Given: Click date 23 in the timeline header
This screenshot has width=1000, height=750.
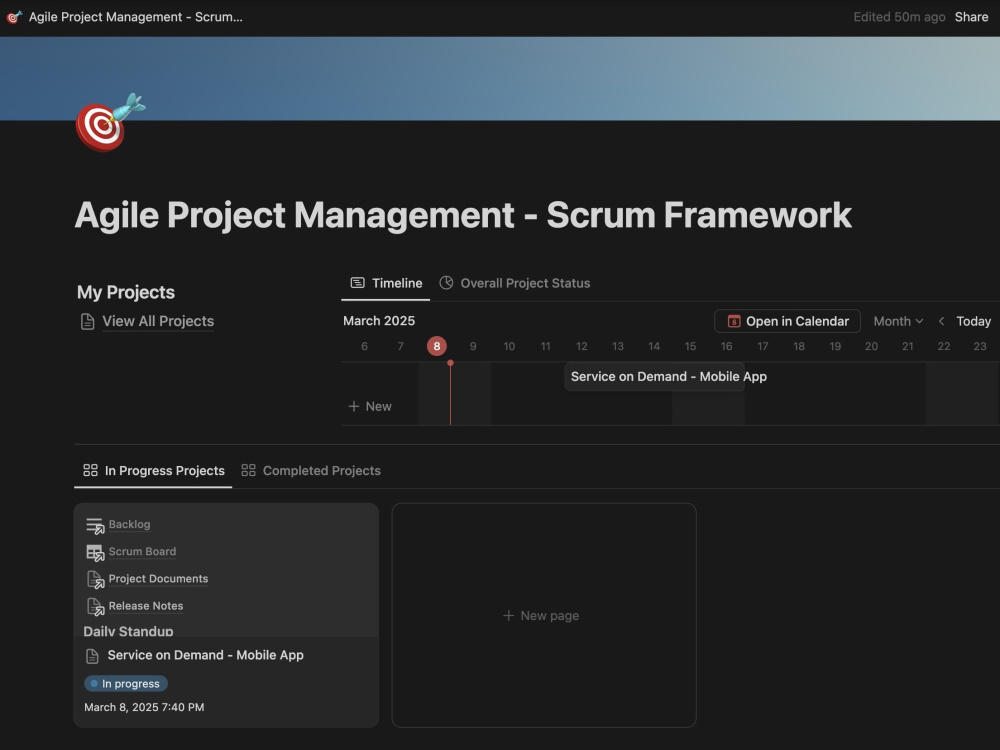Looking at the screenshot, I should pos(980,346).
